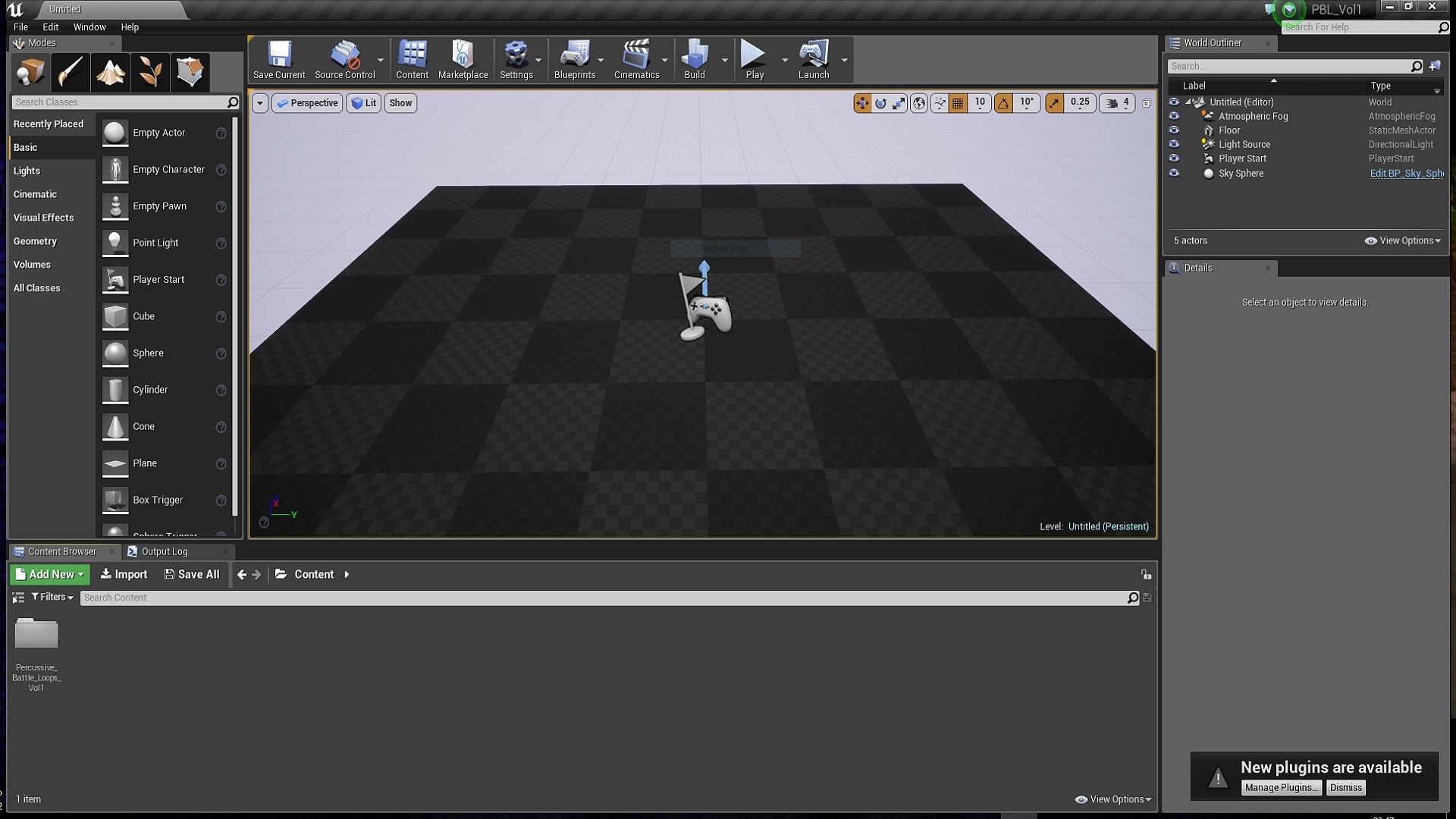The width and height of the screenshot is (1456, 819).
Task: Maximize the viewport via corner icon
Action: pos(1147,103)
